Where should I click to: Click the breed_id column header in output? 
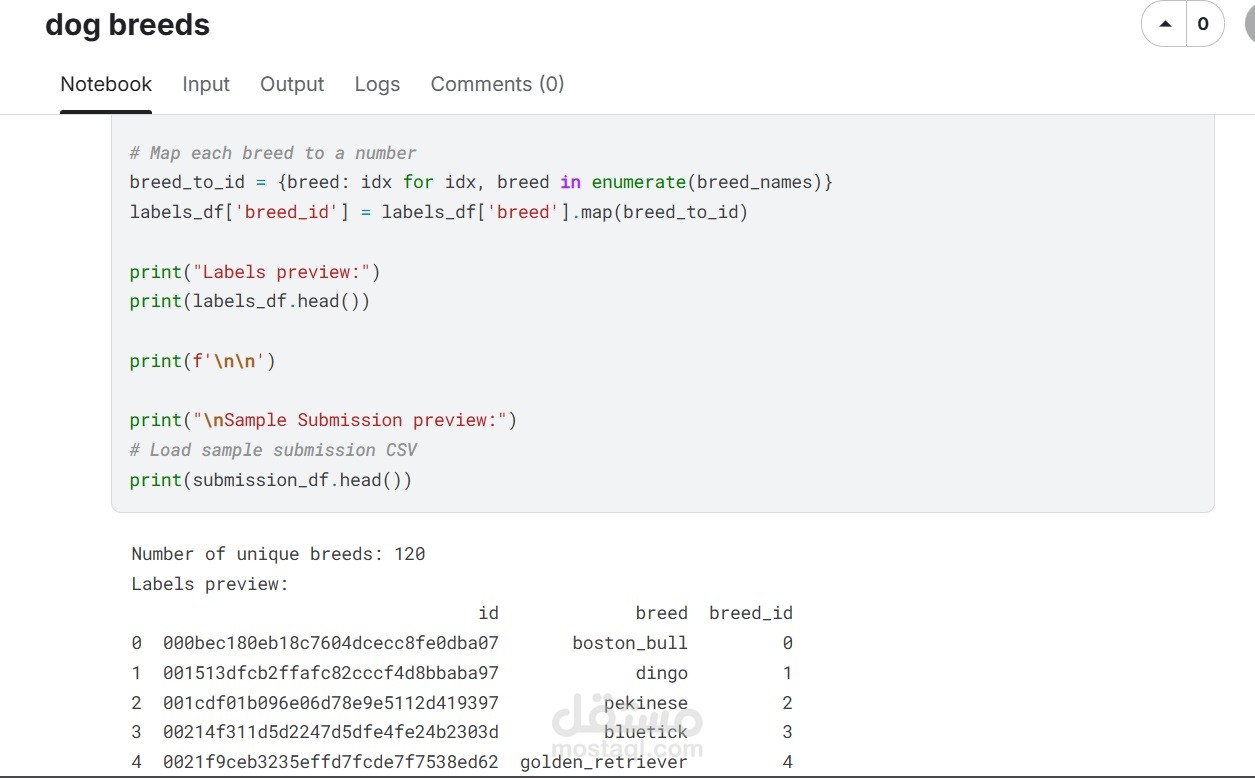(751, 613)
